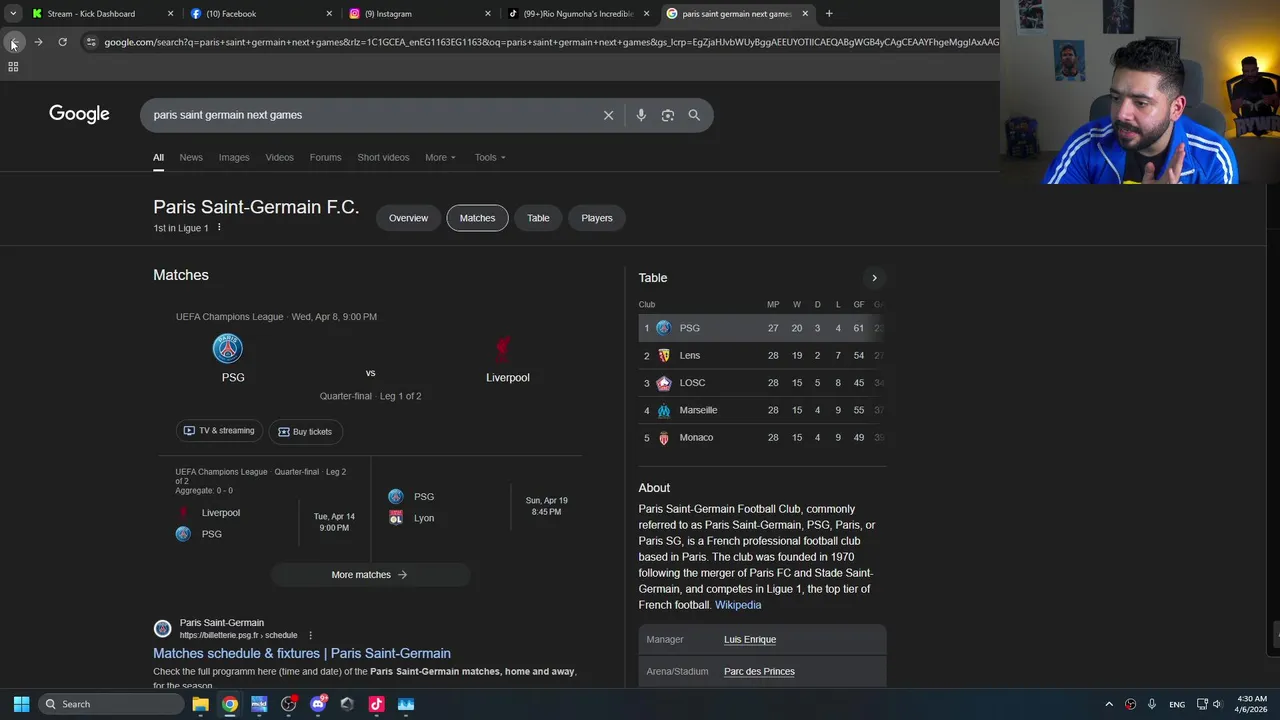Clear the search query with X
1280x720 pixels.
[608, 115]
